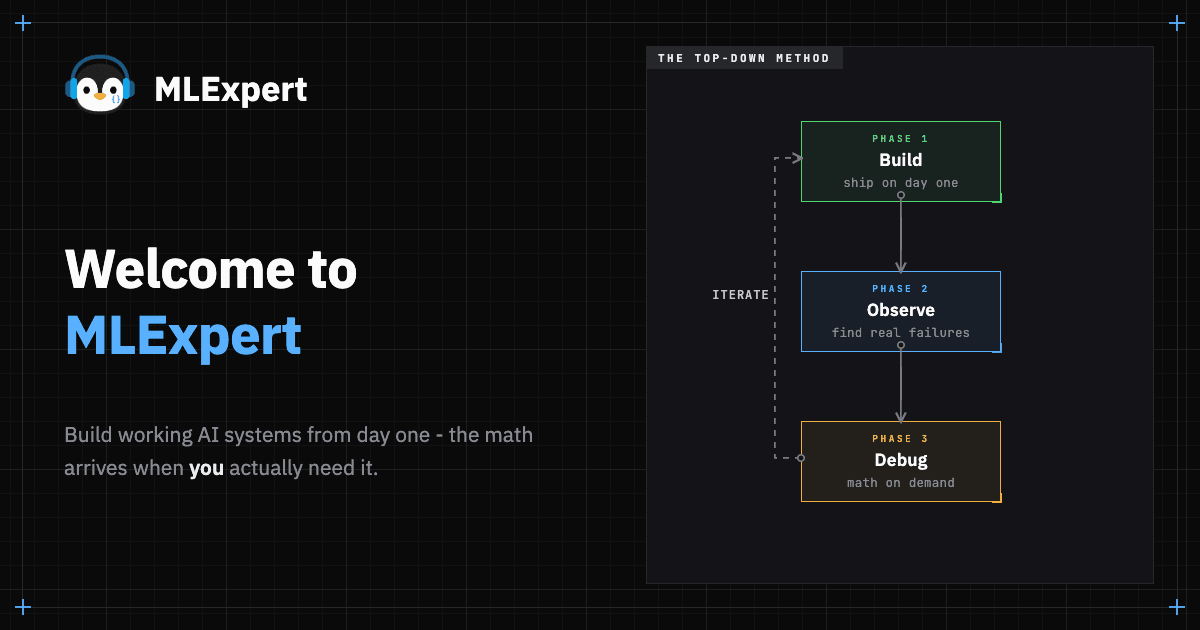Click the large blue MLExpert heading
This screenshot has width=1200, height=630.
(183, 335)
